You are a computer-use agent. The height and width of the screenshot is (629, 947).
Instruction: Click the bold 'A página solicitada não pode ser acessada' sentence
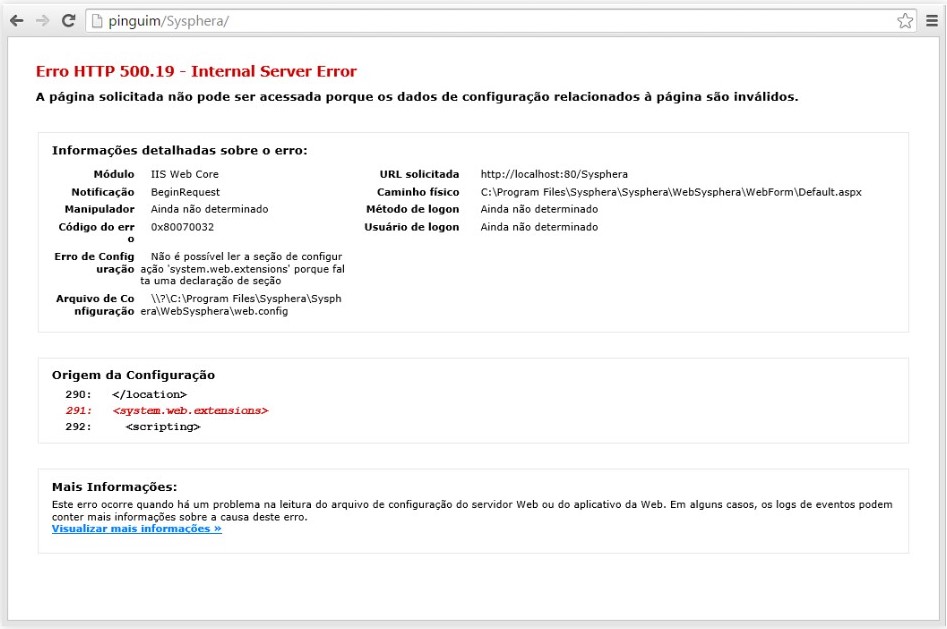[x=417, y=97]
